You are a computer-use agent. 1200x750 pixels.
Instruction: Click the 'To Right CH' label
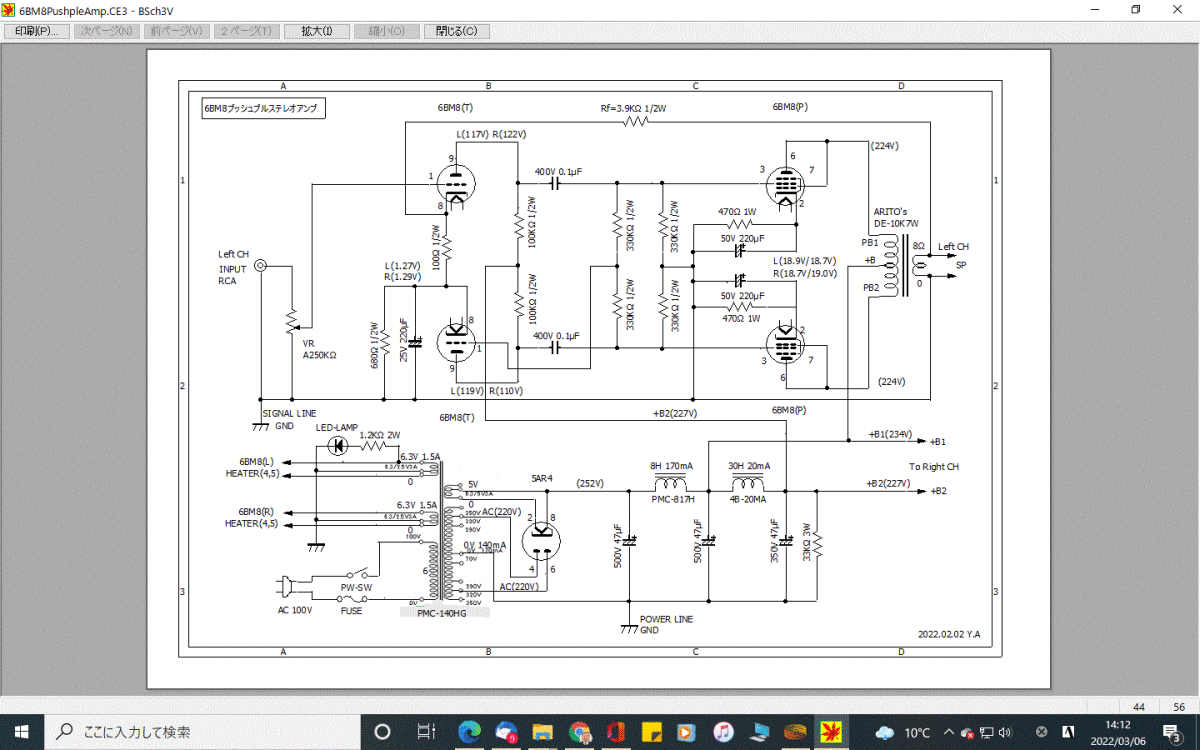coord(933,466)
